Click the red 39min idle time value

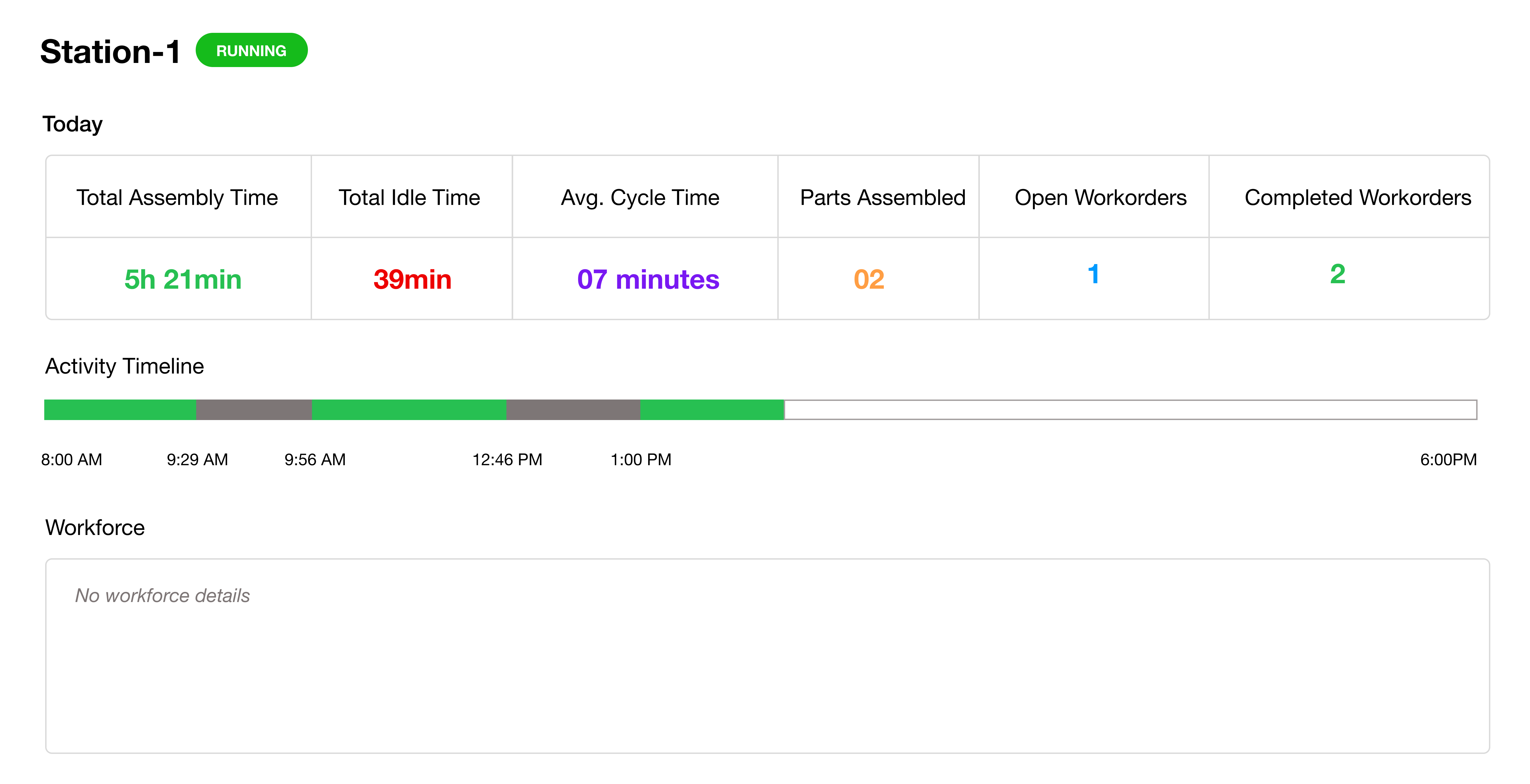point(412,279)
